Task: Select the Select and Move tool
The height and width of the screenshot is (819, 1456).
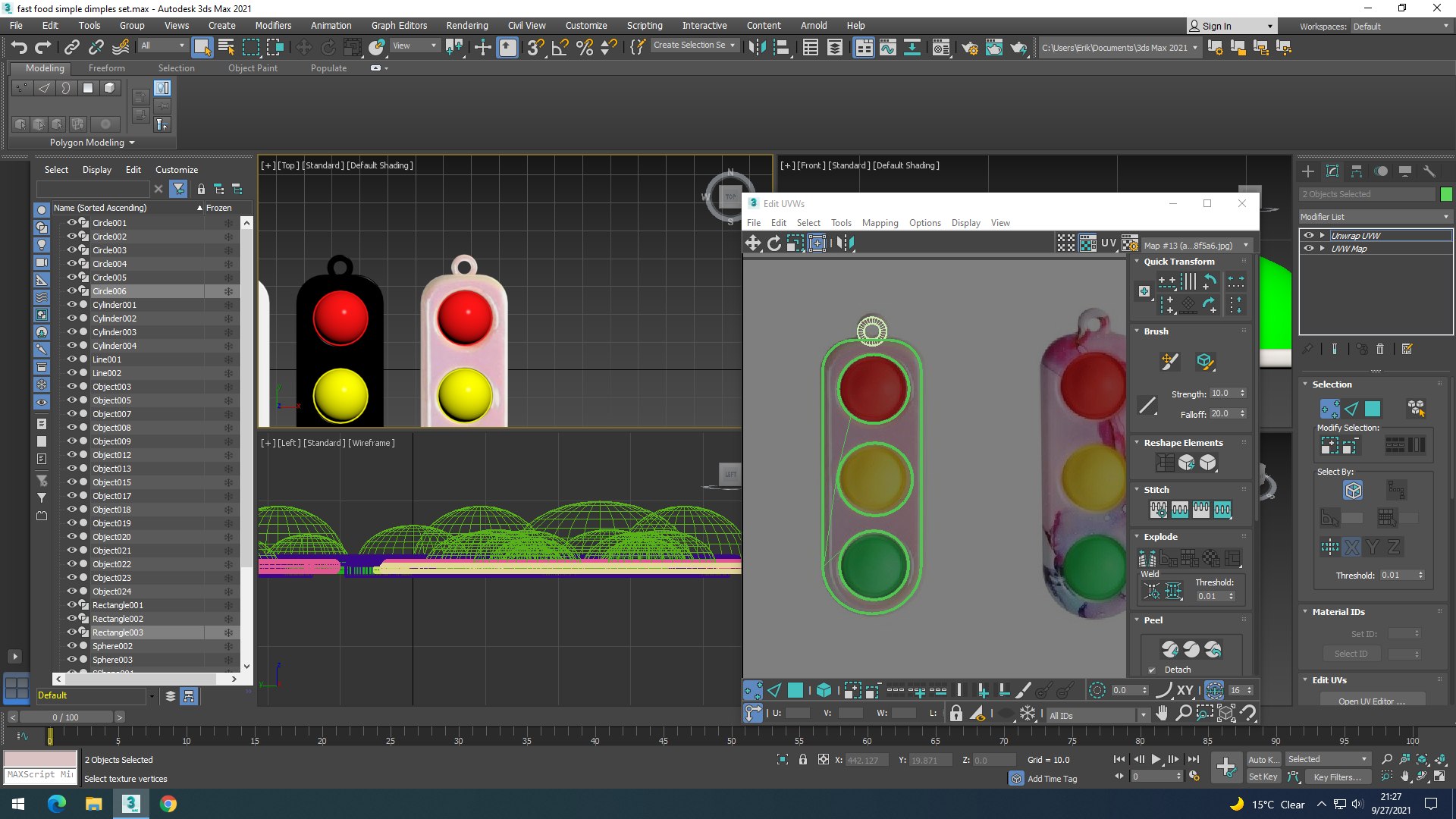Action: [303, 48]
